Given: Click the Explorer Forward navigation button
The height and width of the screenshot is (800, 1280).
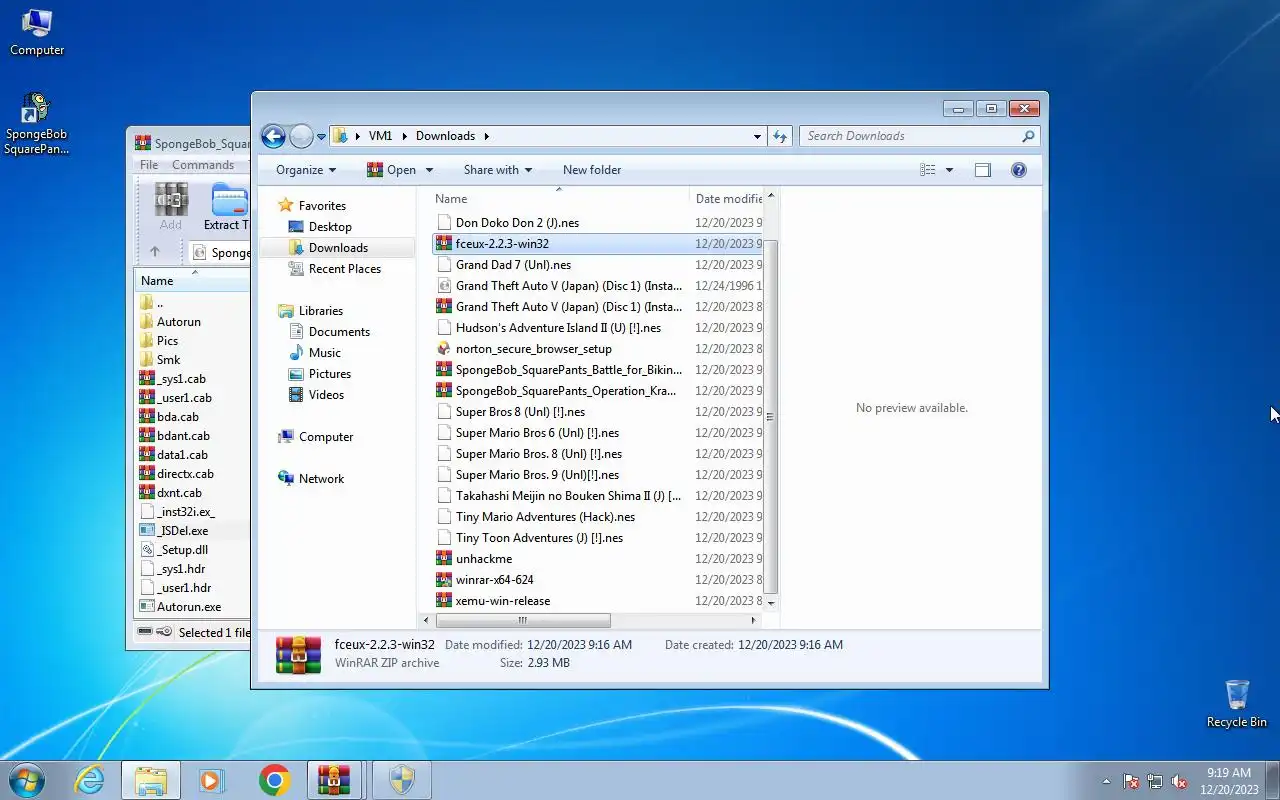Looking at the screenshot, I should point(301,136).
